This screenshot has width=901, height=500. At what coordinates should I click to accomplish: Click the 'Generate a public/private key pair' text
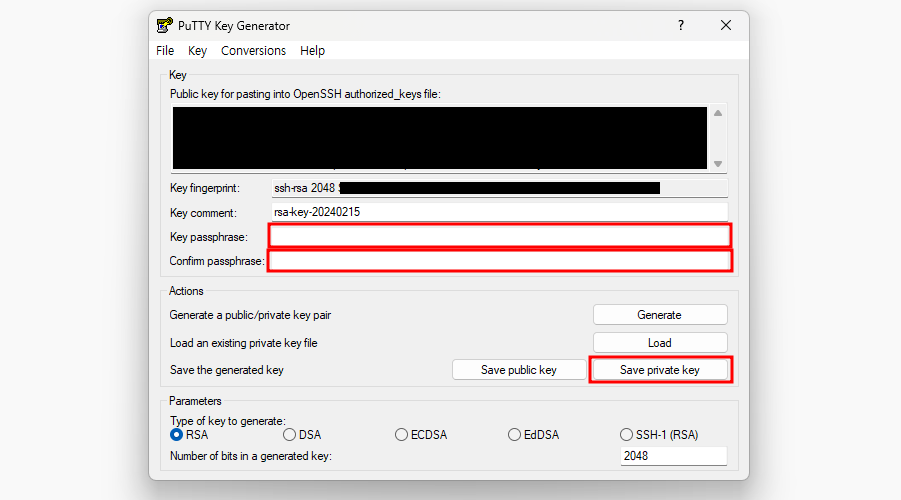pos(250,315)
